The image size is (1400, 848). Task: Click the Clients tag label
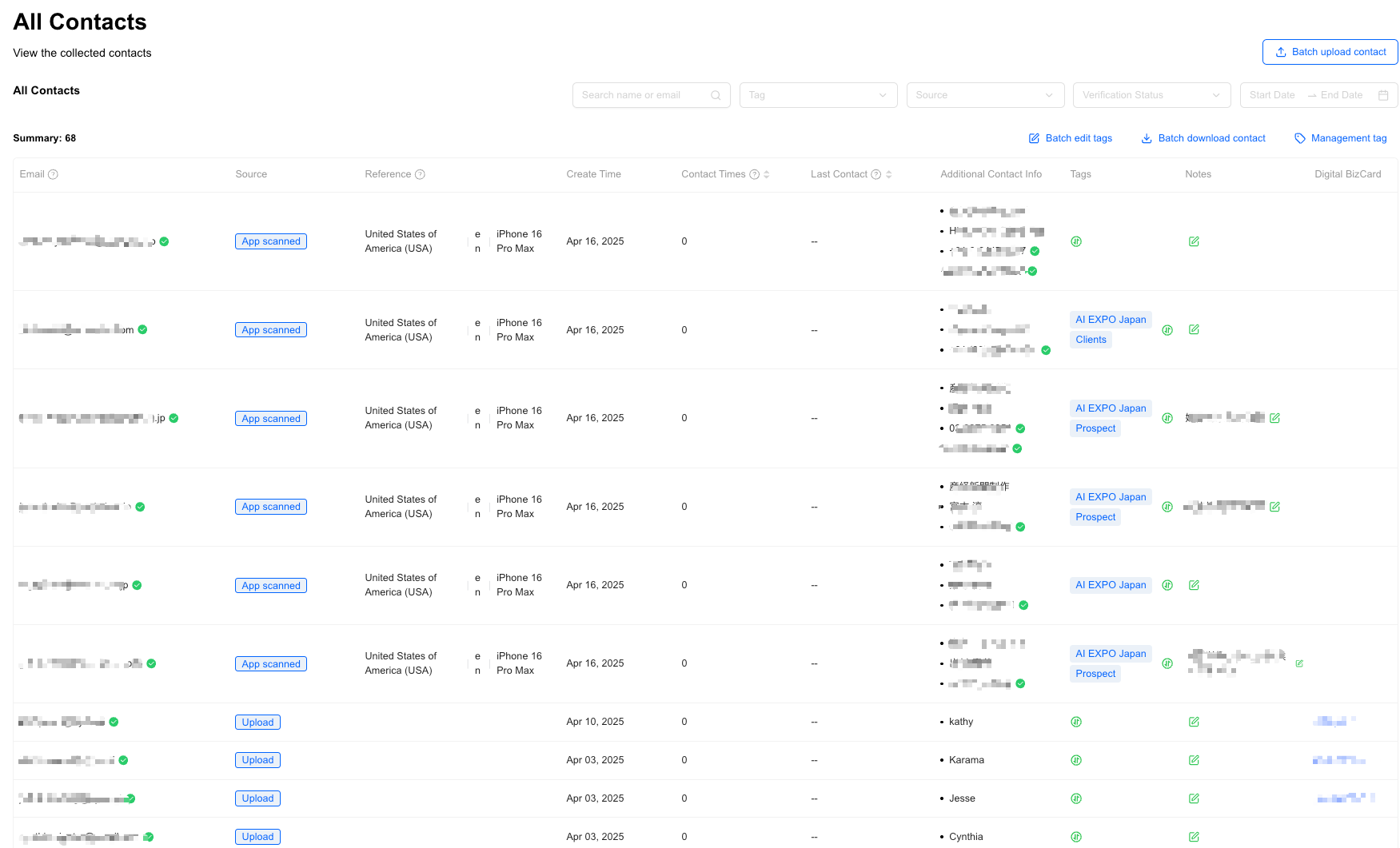tap(1091, 340)
